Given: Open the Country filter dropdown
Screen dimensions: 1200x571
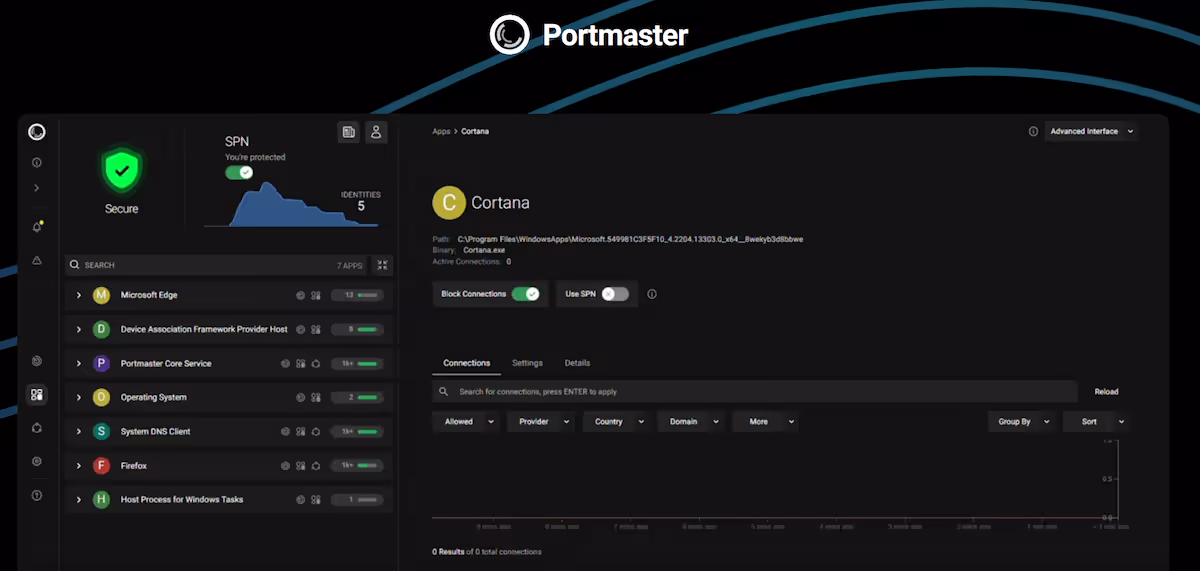Looking at the screenshot, I should tap(615, 422).
